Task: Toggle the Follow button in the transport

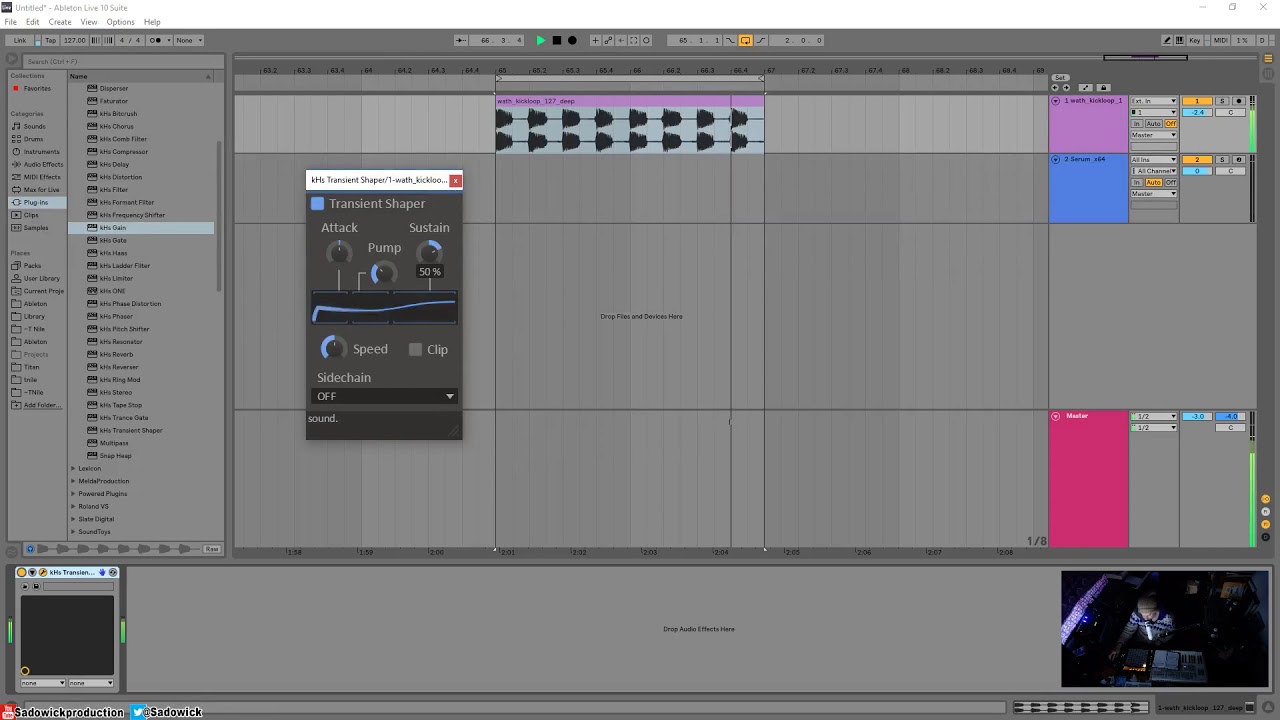Action: [461, 40]
